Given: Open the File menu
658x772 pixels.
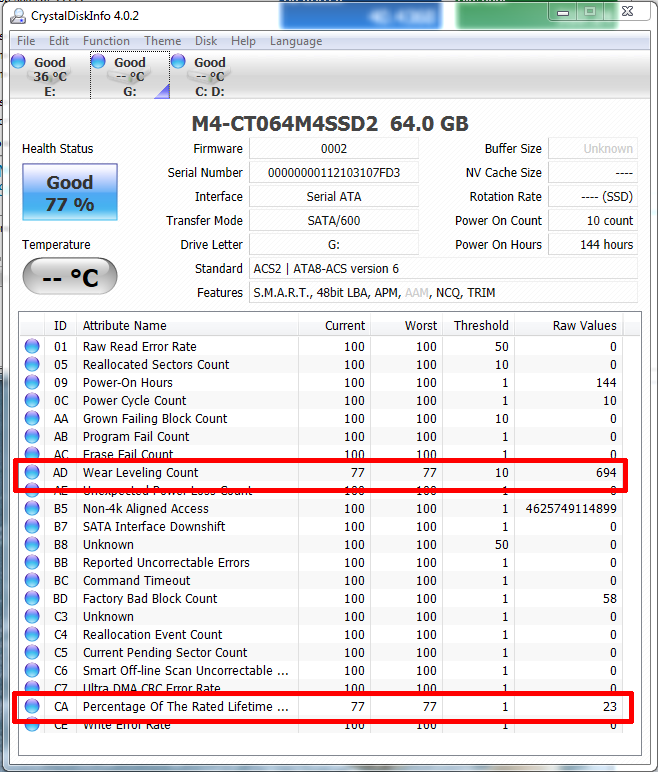Looking at the screenshot, I should (26, 41).
